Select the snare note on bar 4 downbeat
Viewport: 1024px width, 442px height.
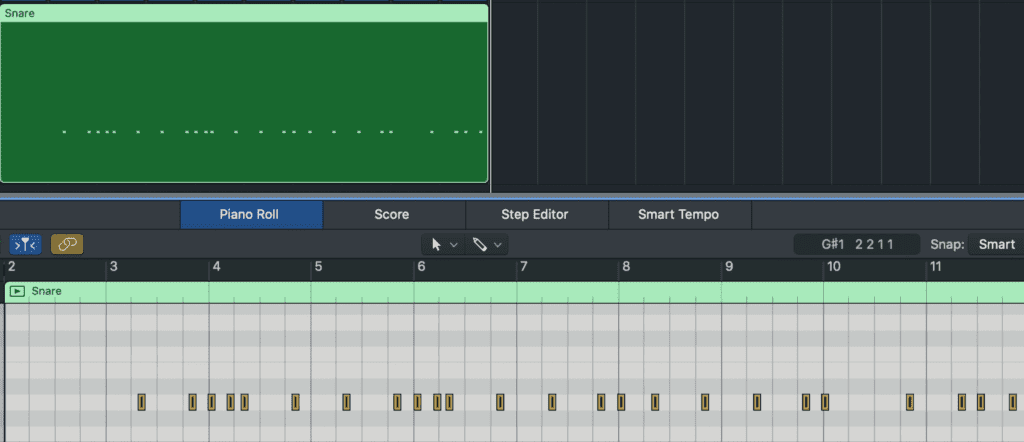coord(212,402)
